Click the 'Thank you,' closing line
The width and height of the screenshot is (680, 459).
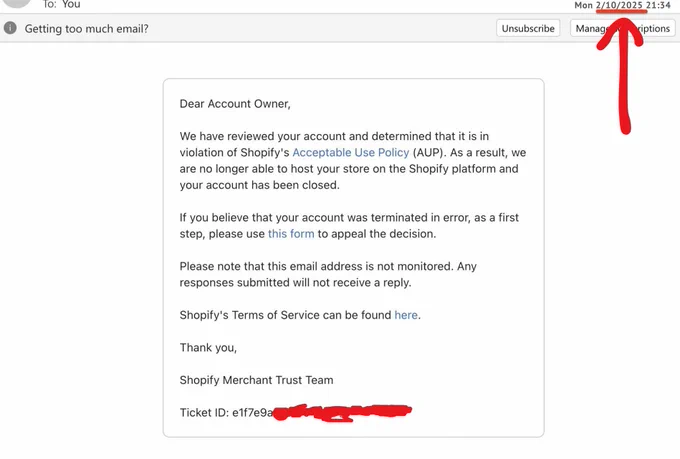point(208,348)
